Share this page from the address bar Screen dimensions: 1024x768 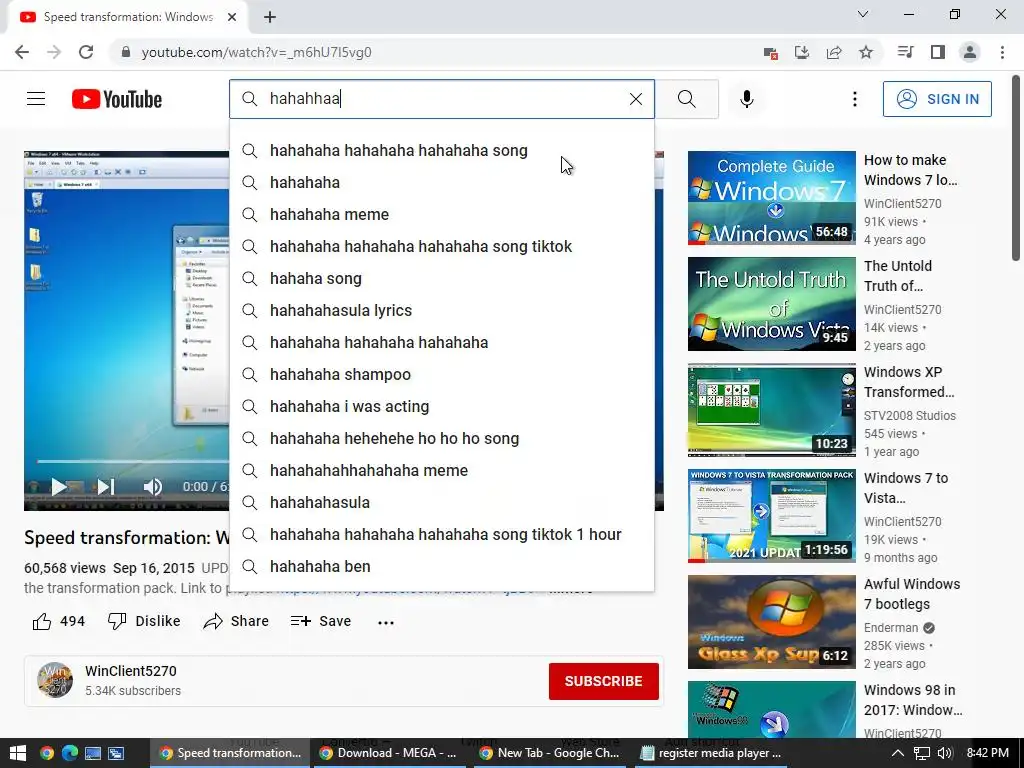834,52
